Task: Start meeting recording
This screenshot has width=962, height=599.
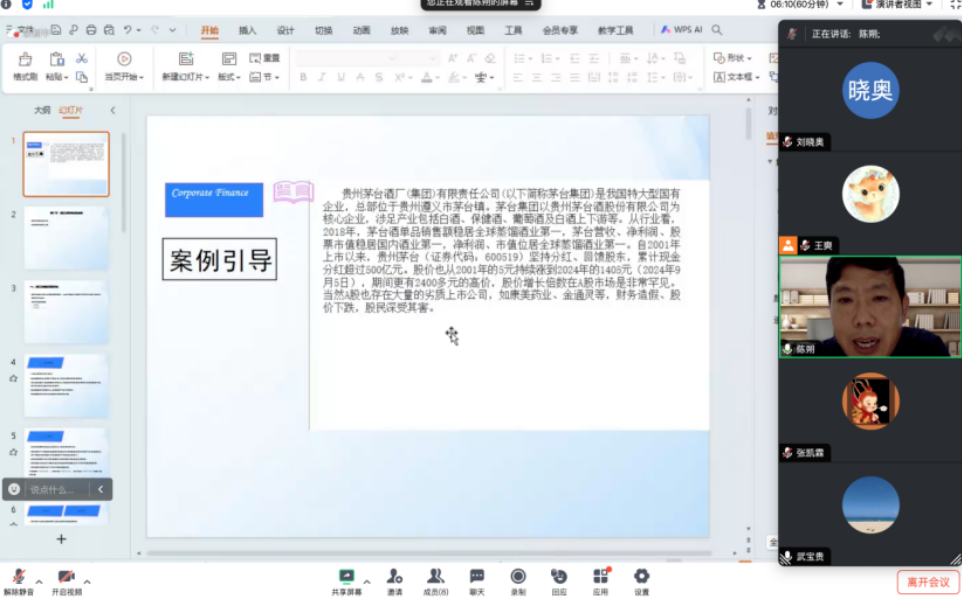Action: (x=518, y=579)
